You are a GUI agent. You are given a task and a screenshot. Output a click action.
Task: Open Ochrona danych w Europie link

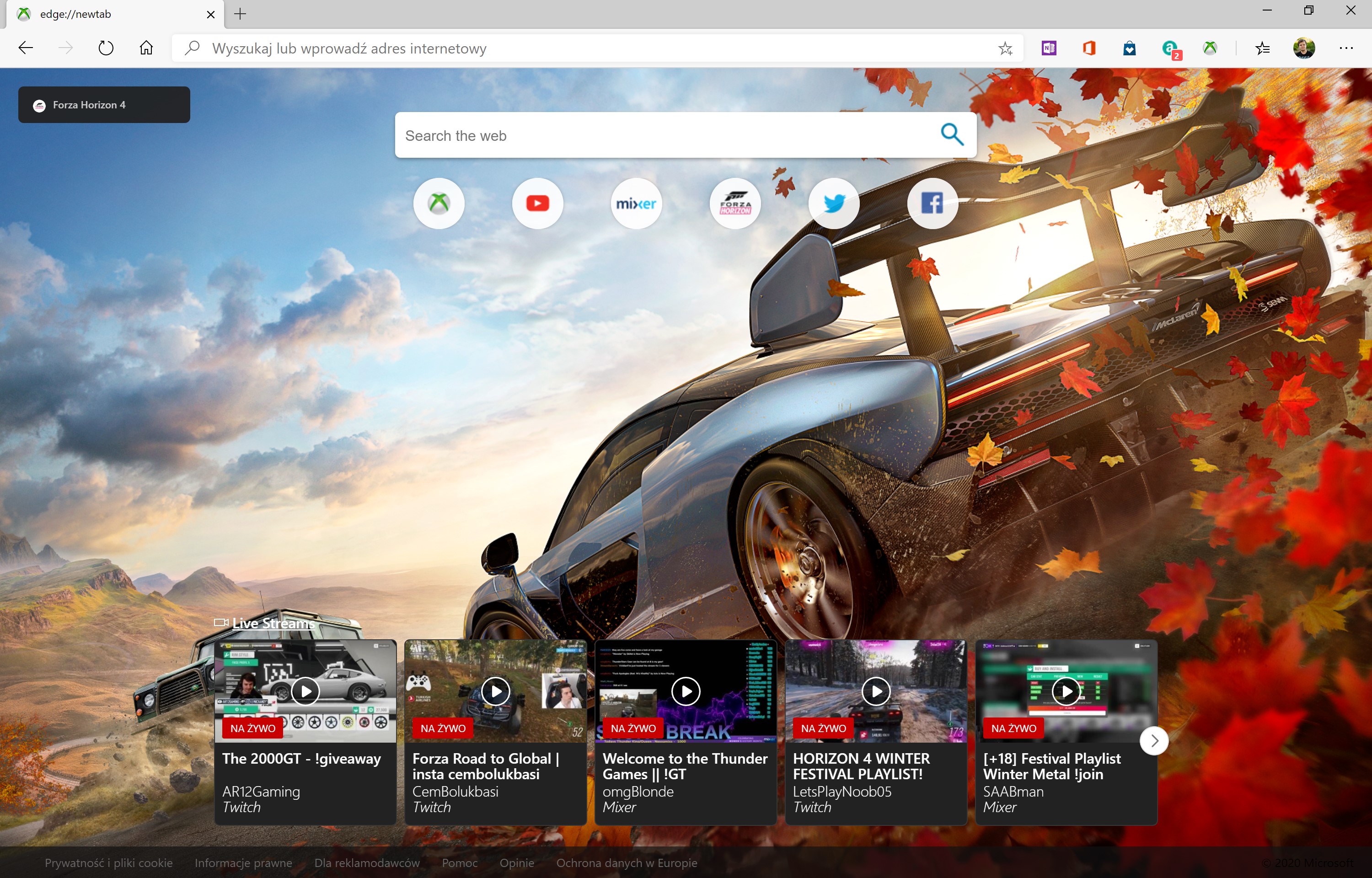point(627,862)
